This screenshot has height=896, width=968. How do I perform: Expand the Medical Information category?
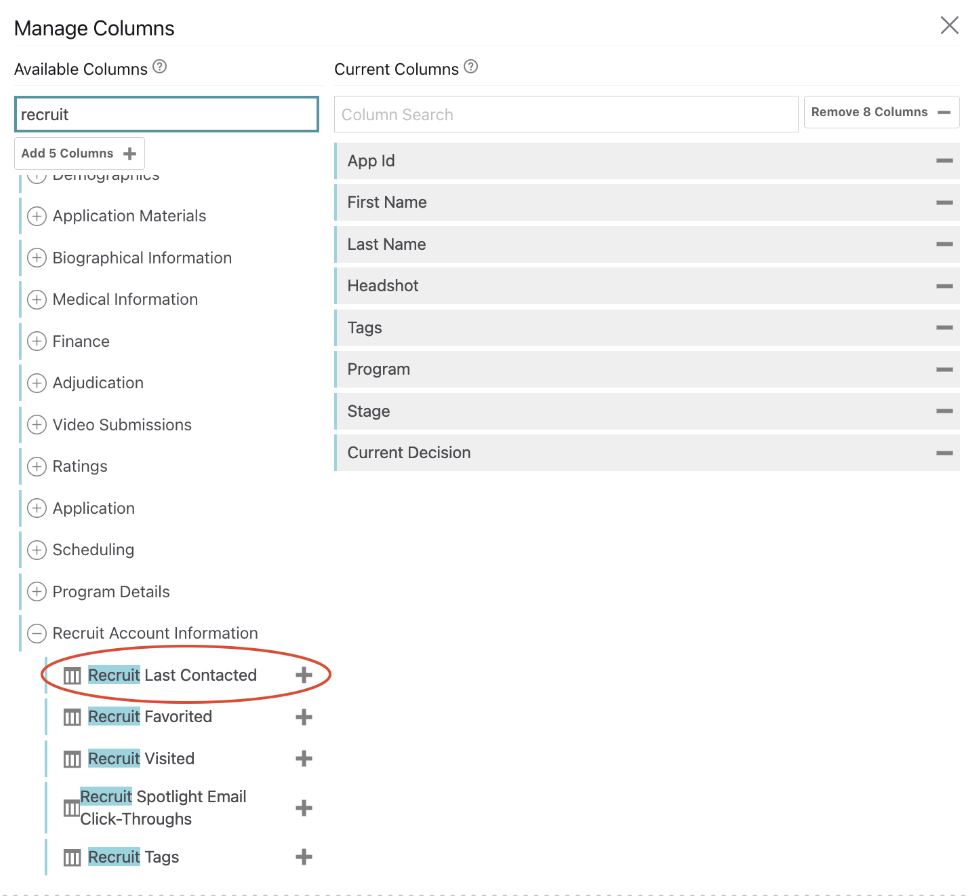(x=37, y=299)
